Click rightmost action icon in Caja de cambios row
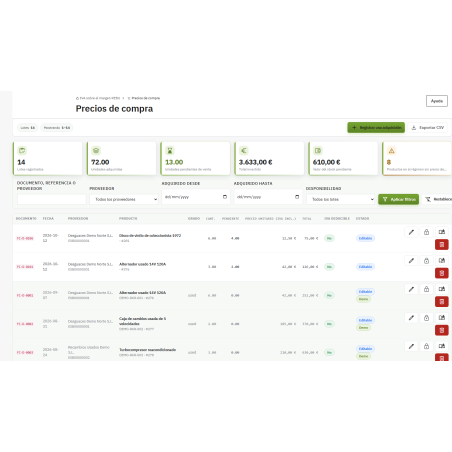Screen dimensions: 452x452 point(442,318)
